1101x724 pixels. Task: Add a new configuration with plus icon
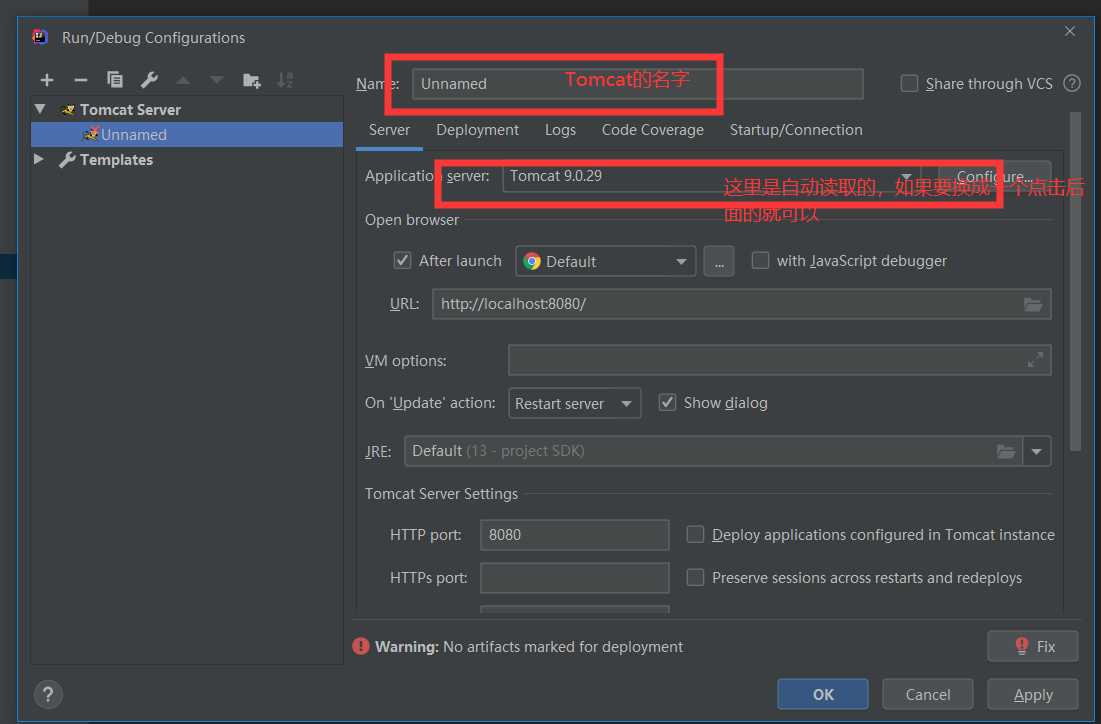click(47, 80)
